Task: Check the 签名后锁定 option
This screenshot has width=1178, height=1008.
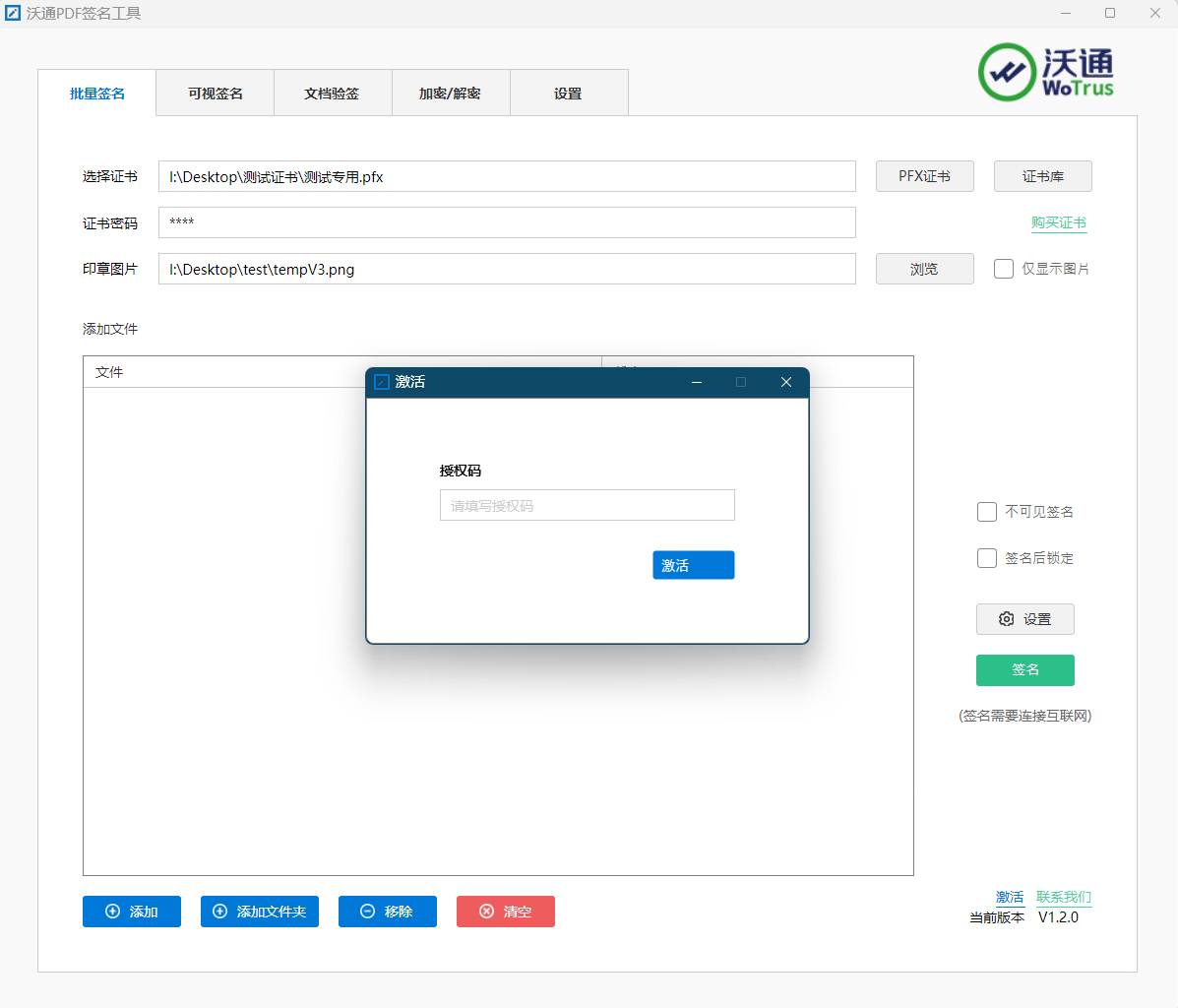Action: pos(987,558)
